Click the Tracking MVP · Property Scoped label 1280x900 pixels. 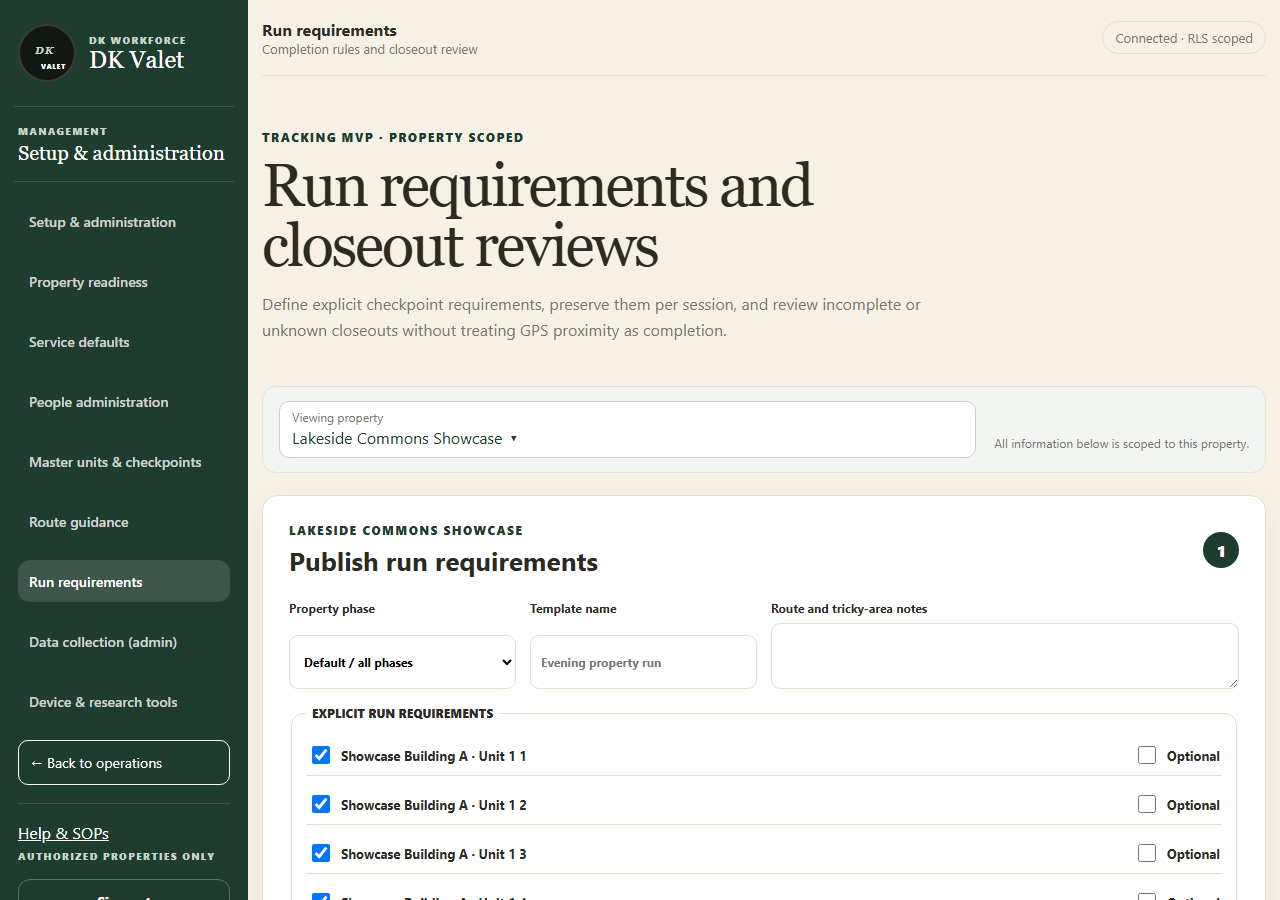[393, 137]
